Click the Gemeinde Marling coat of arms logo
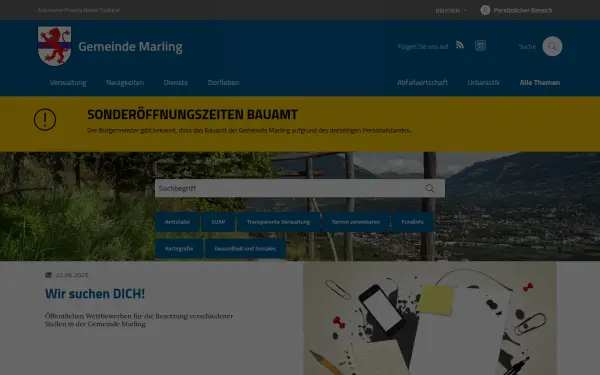Image resolution: width=600 pixels, height=375 pixels. 54,46
